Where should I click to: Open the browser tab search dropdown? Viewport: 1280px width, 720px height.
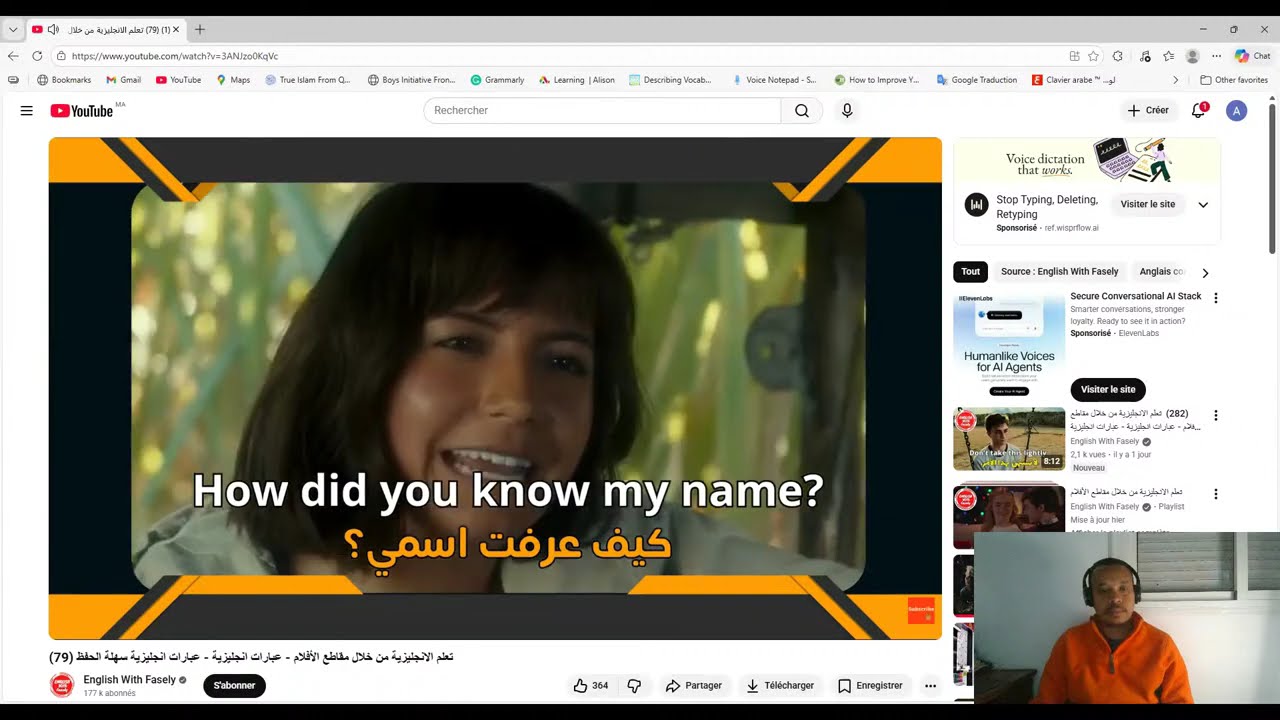click(13, 29)
